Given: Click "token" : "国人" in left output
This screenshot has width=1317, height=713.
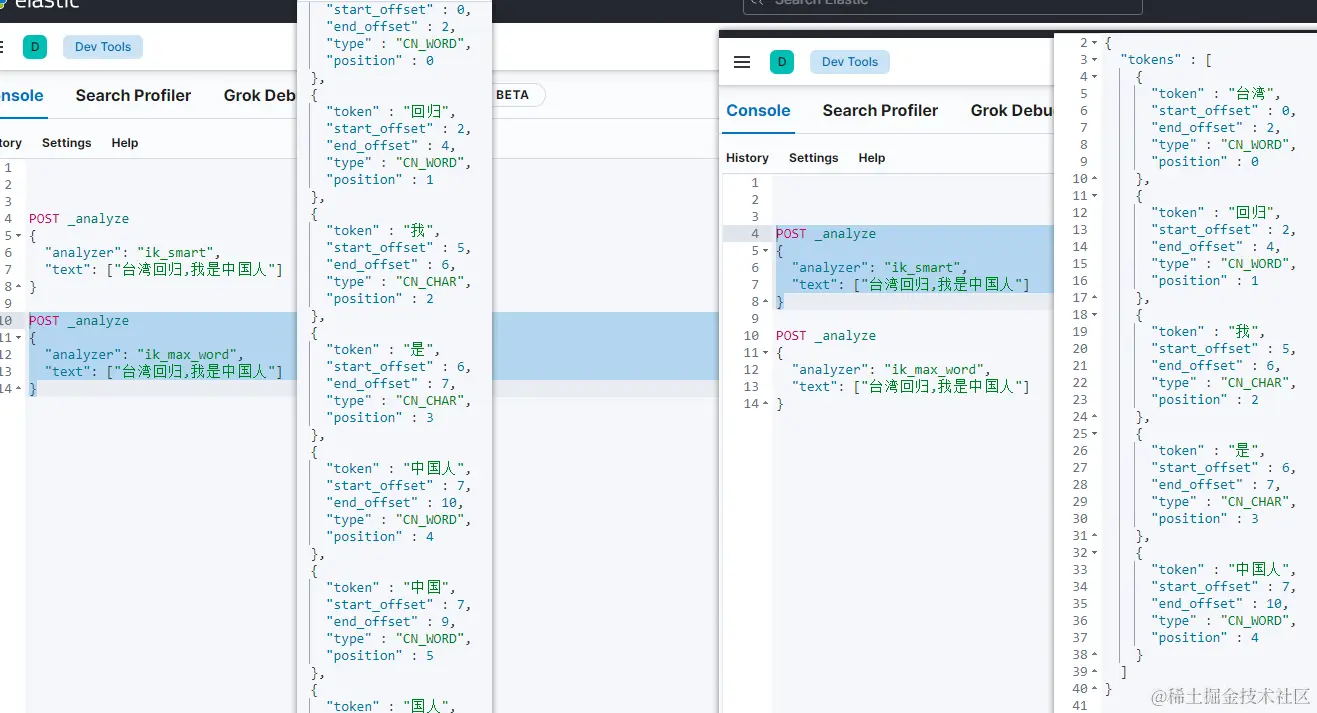Looking at the screenshot, I should pyautogui.click(x=390, y=706).
